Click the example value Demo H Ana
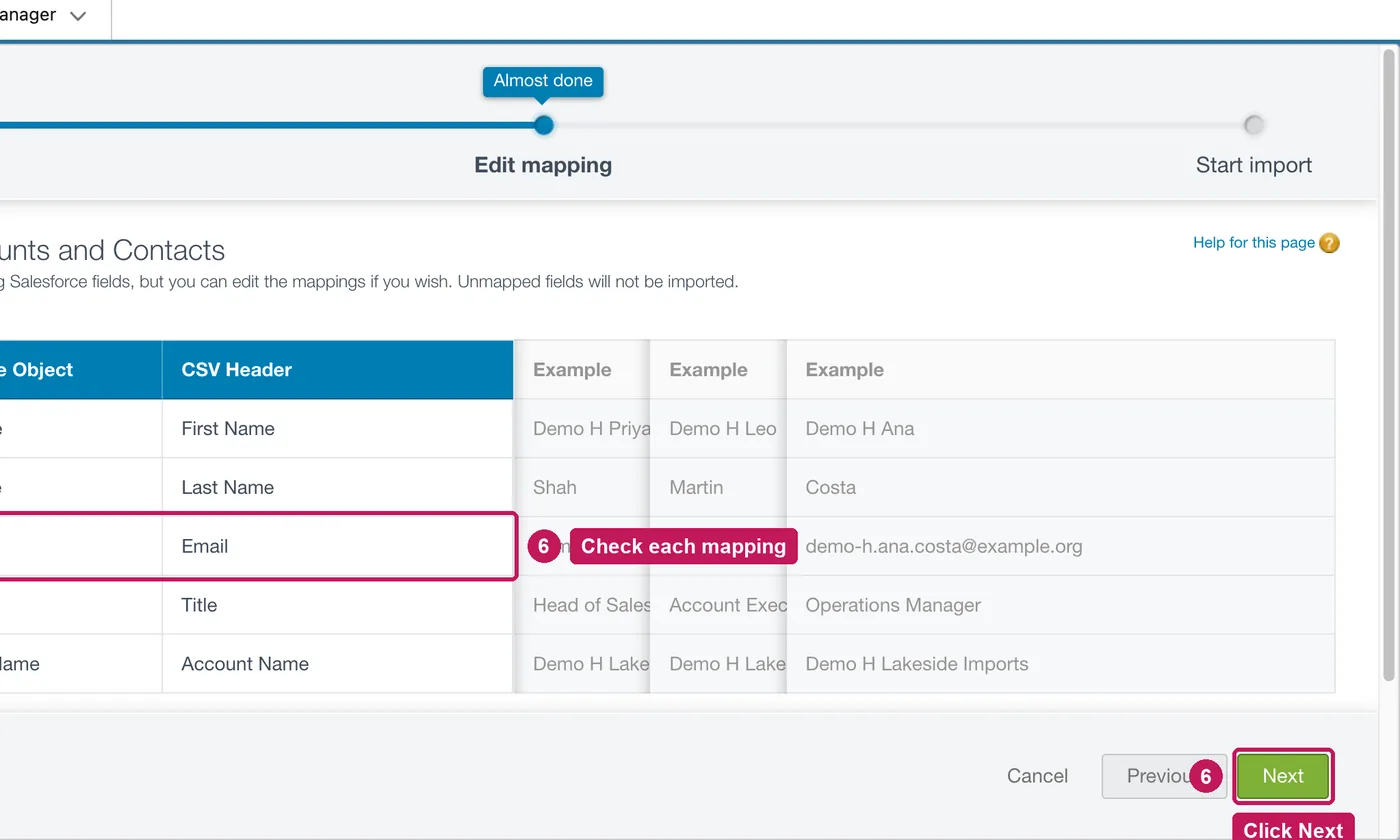The height and width of the screenshot is (840, 1400). coord(860,429)
